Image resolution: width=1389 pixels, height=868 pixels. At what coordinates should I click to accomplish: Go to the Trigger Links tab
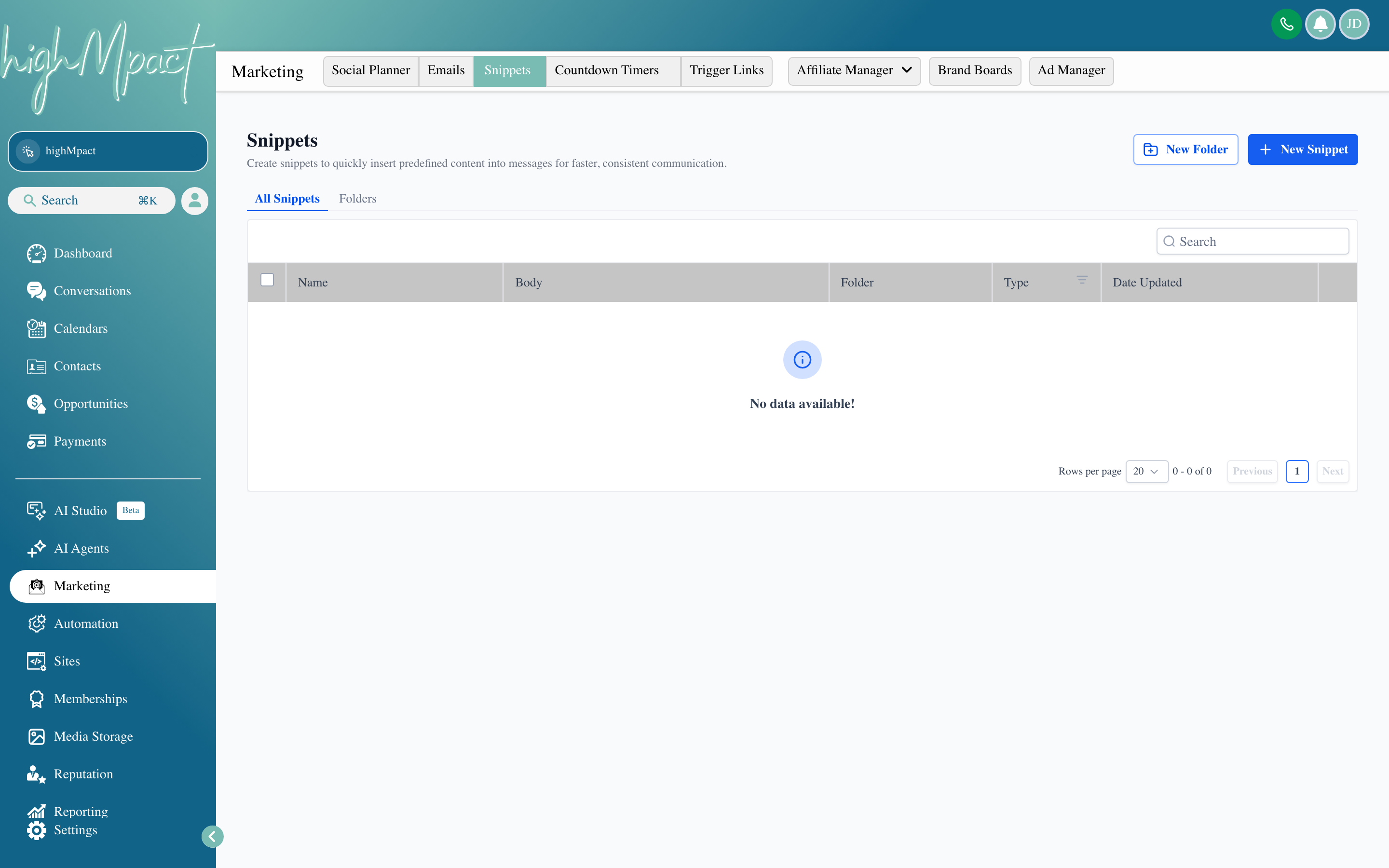(x=726, y=70)
